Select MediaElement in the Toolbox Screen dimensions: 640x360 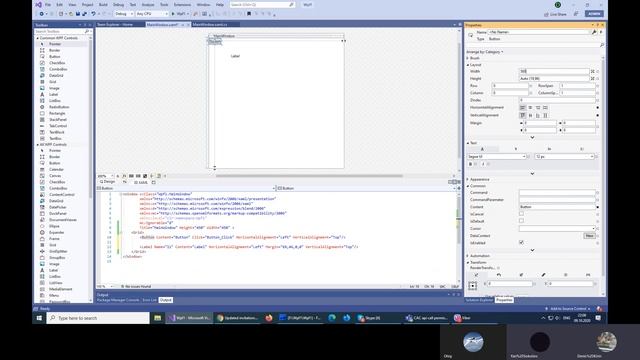(x=60, y=289)
